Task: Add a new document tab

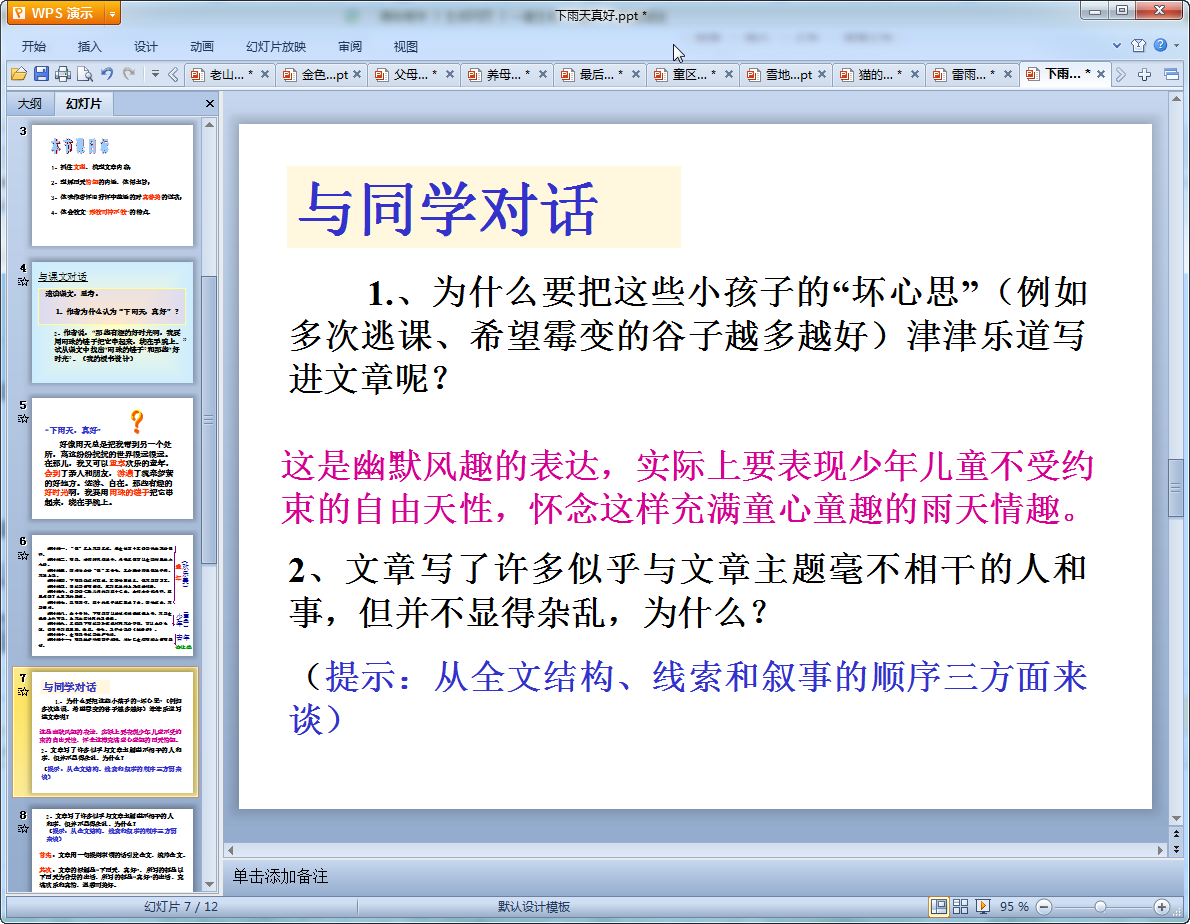Action: point(1144,74)
